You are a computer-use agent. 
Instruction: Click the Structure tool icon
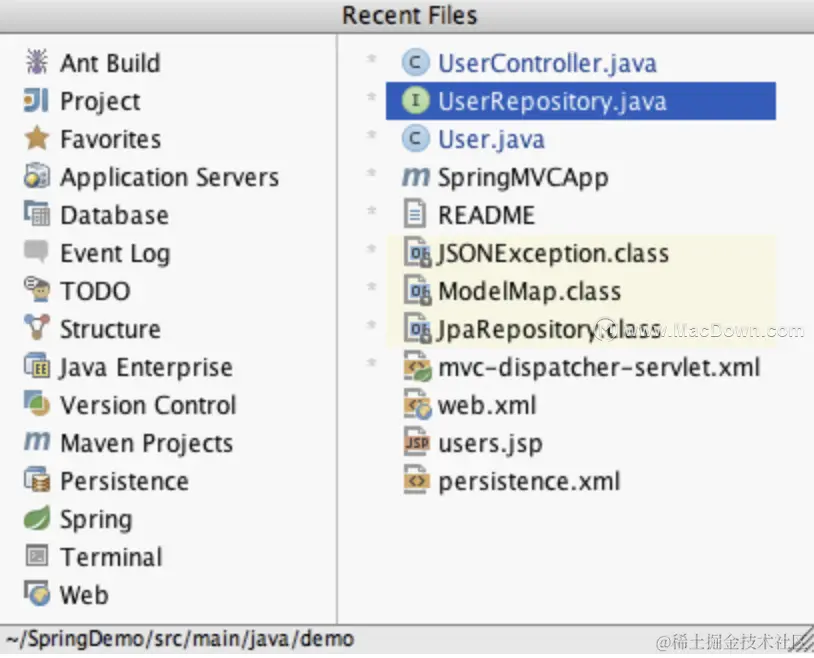pos(36,329)
